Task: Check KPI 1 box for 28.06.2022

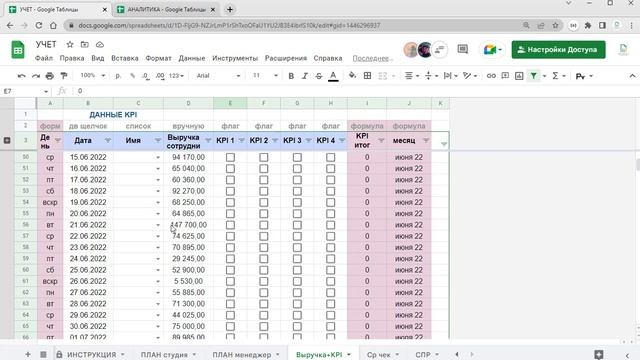Action: (x=230, y=304)
